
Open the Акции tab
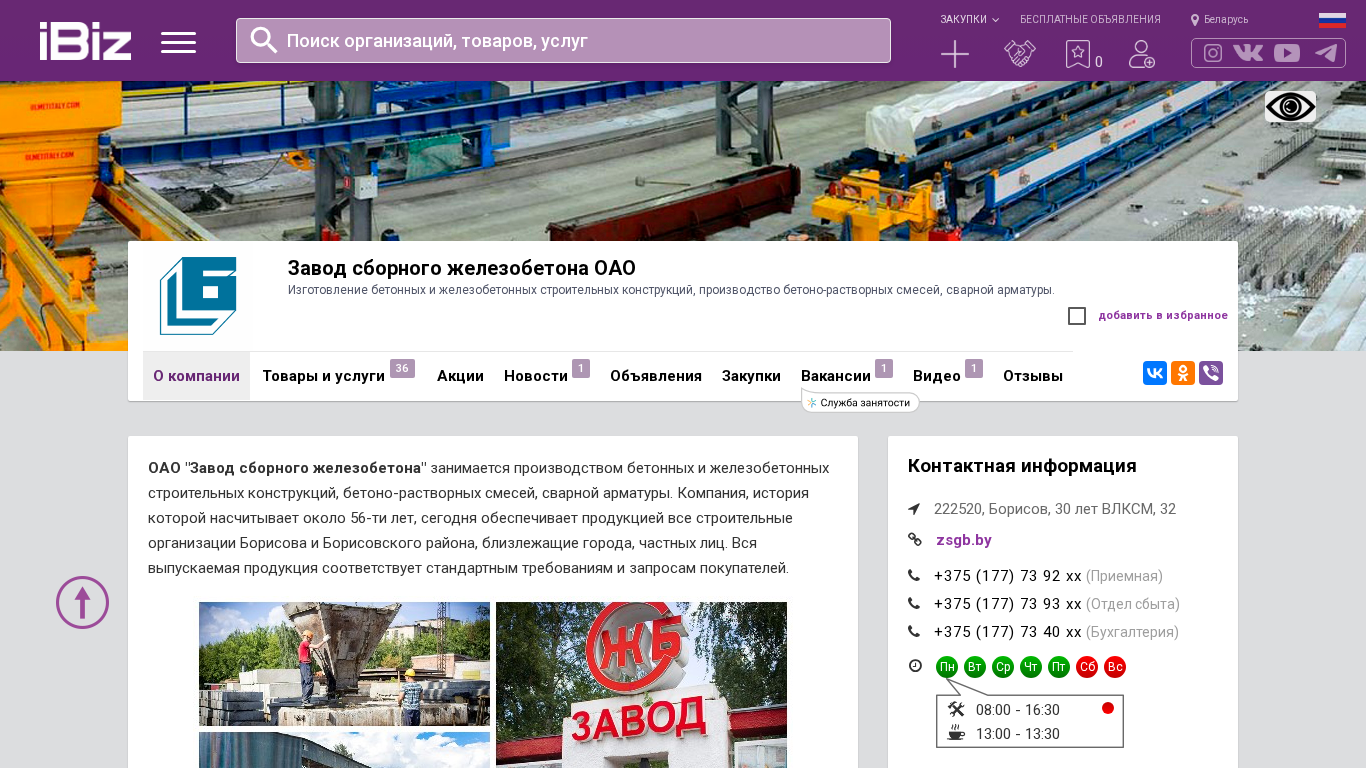point(460,376)
